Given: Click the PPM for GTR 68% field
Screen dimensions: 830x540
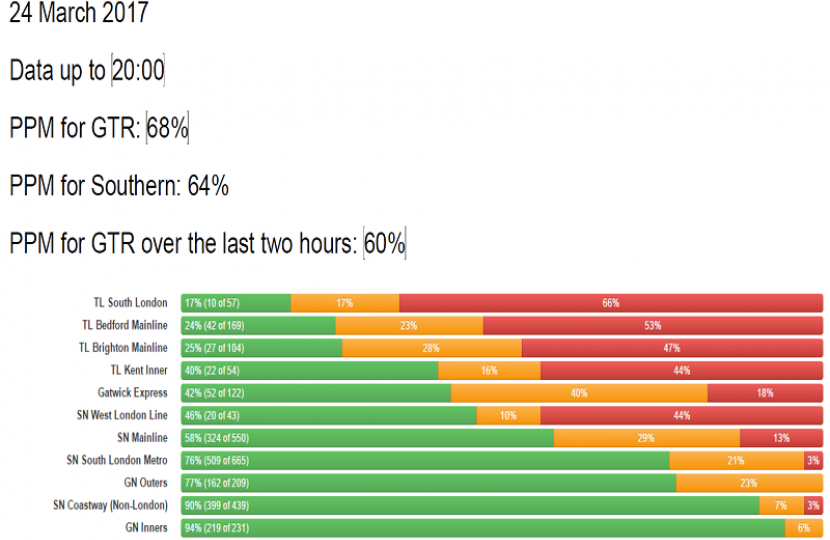Looking at the screenshot, I should (167, 129).
